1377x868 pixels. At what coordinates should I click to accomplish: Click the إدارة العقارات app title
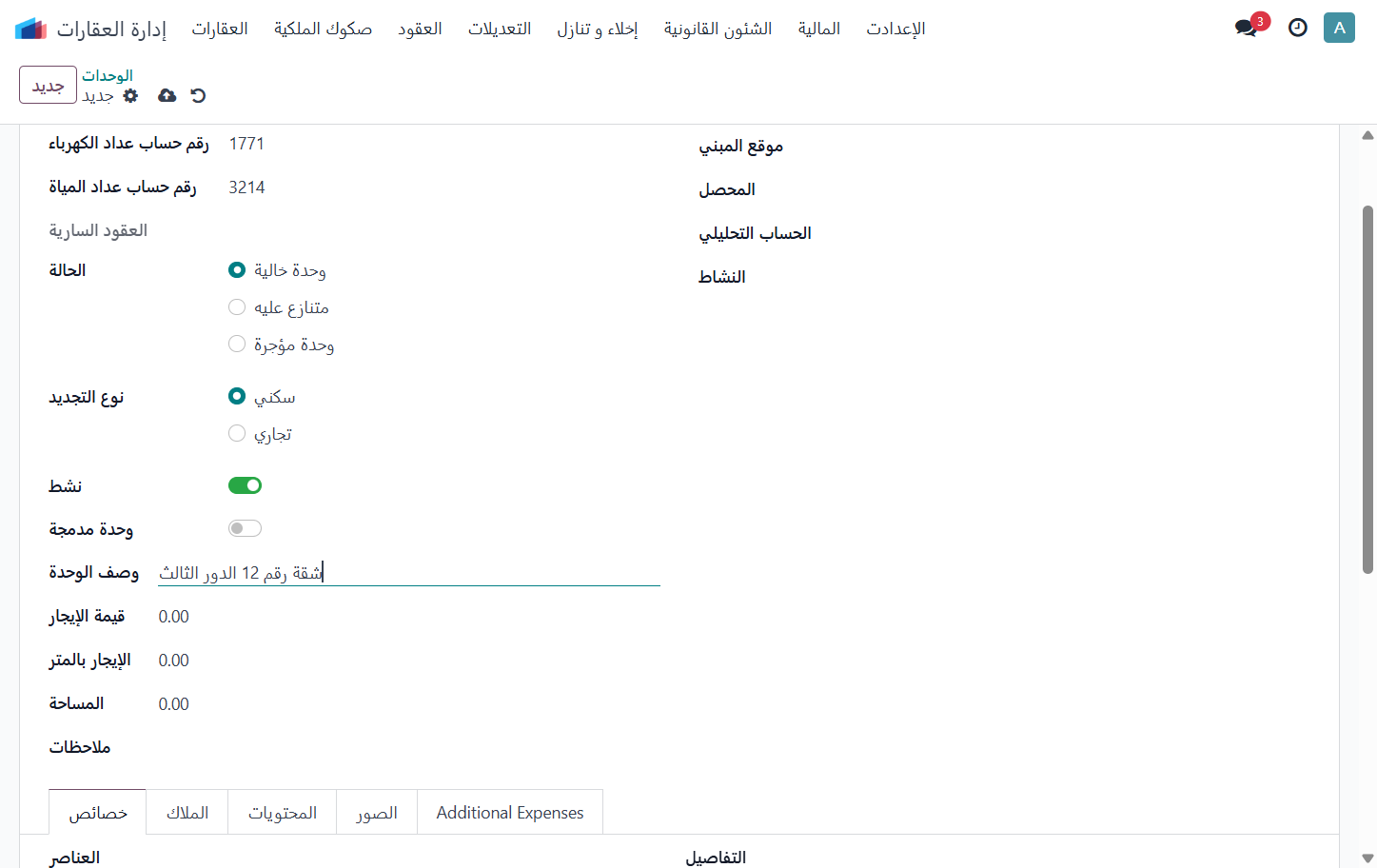pyautogui.click(x=111, y=29)
